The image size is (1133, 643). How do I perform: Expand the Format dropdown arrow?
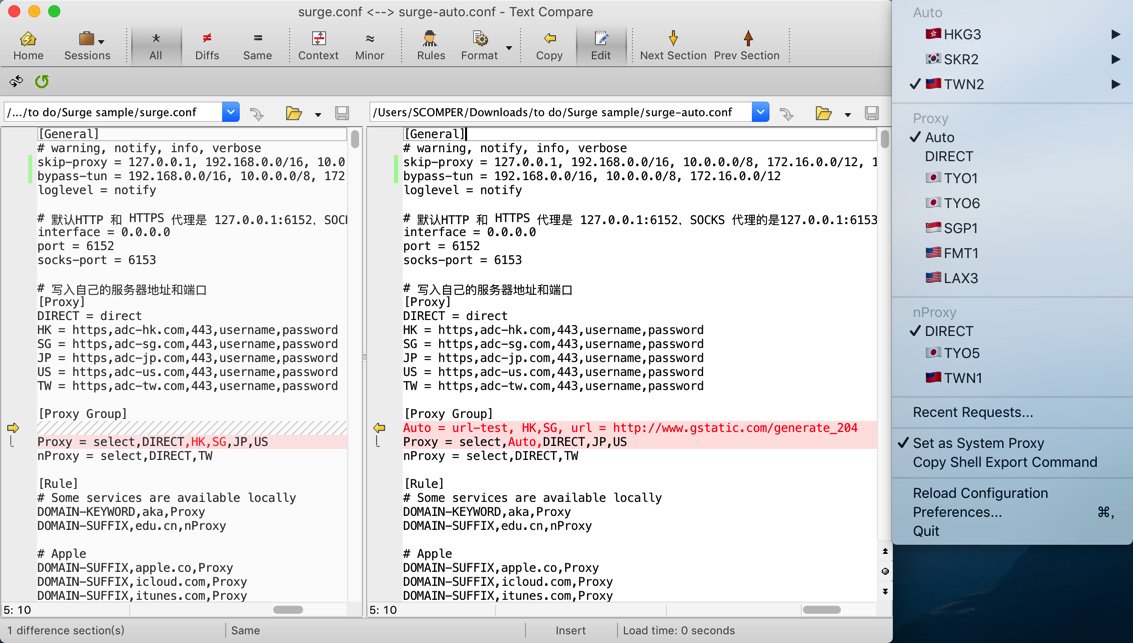point(509,48)
